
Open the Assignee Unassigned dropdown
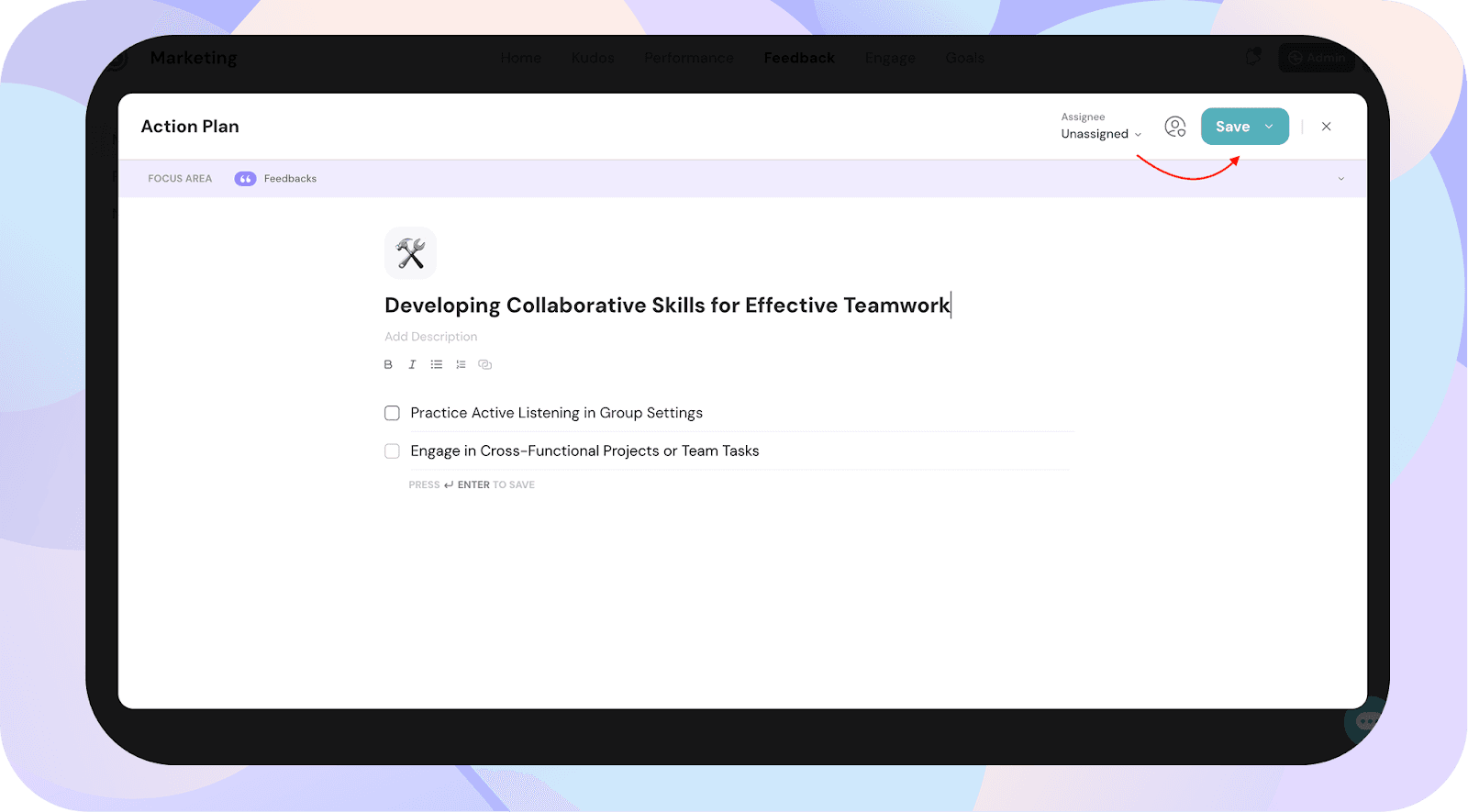(x=1100, y=134)
